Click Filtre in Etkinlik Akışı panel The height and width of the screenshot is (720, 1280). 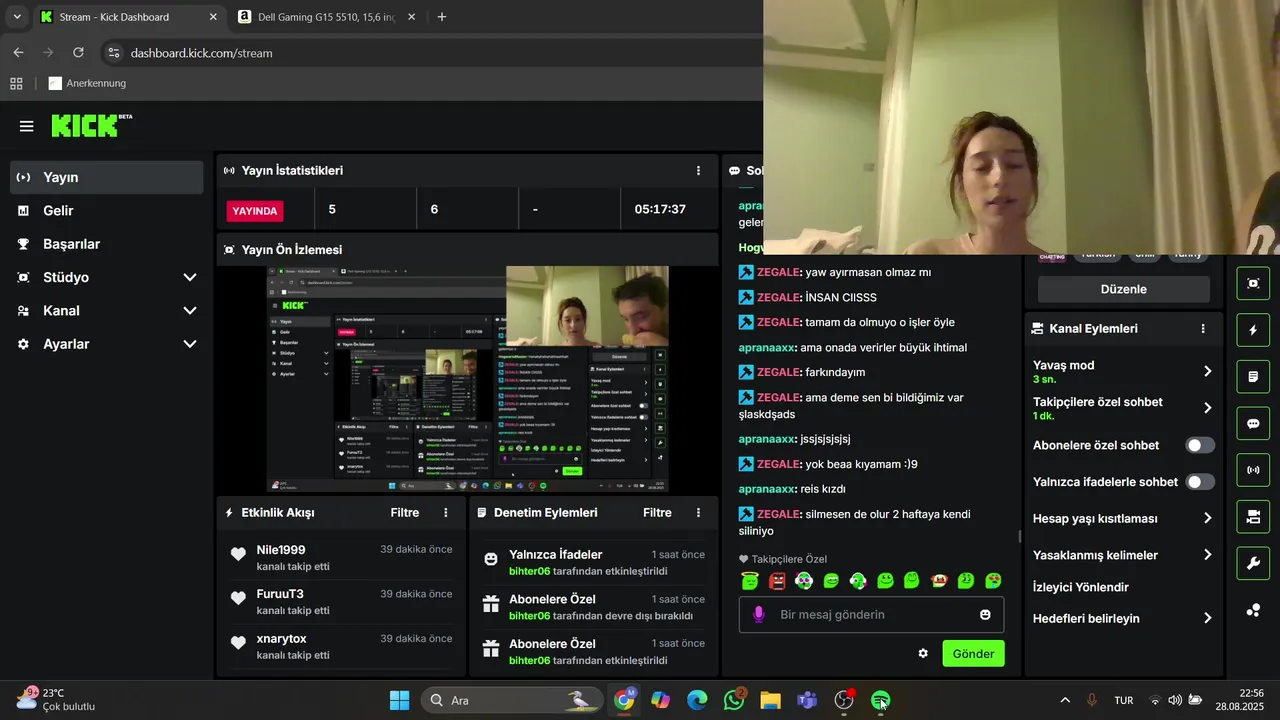pyautogui.click(x=405, y=513)
